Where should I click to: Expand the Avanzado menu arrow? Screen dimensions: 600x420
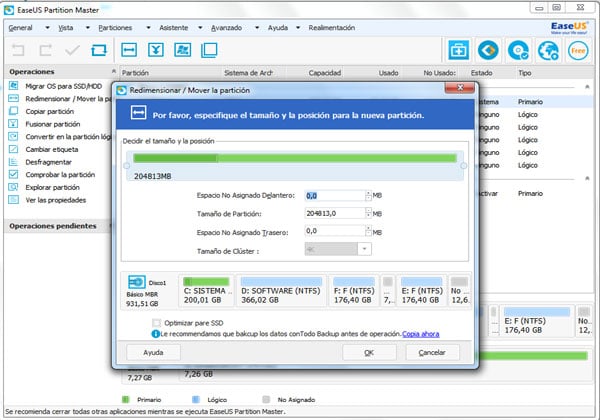(257, 28)
